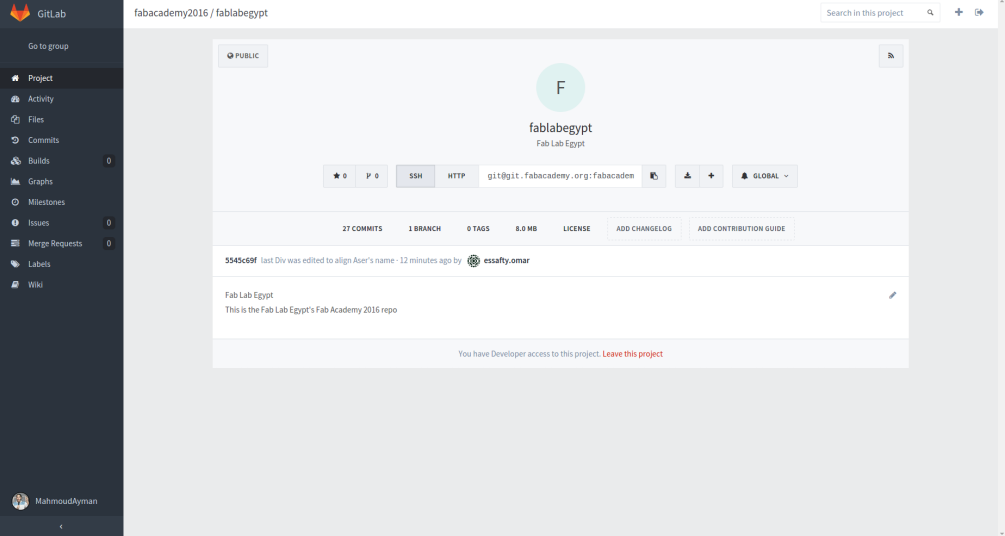Open the LICENSE link
1005x536 pixels.
coord(577,228)
